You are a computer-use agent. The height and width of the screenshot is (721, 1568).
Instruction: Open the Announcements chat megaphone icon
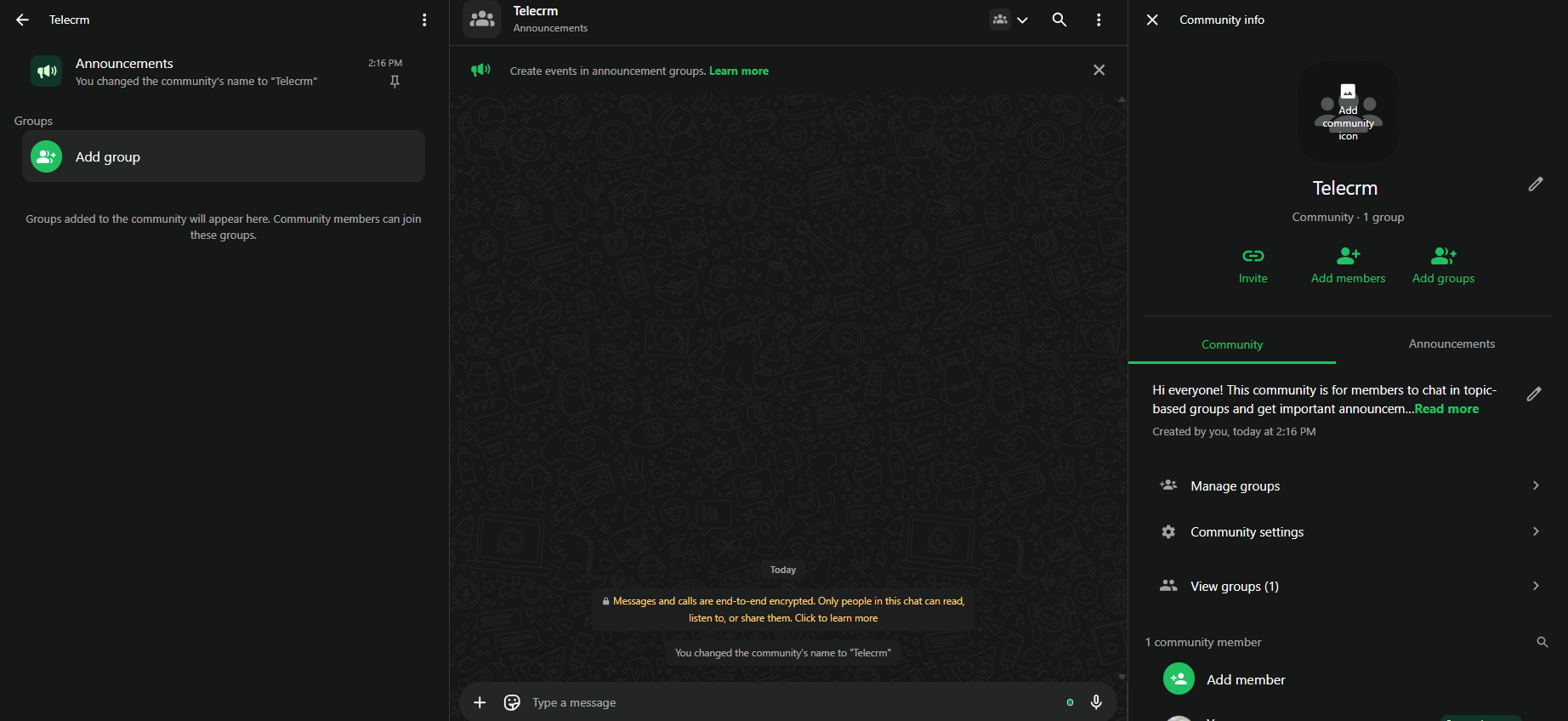point(47,71)
